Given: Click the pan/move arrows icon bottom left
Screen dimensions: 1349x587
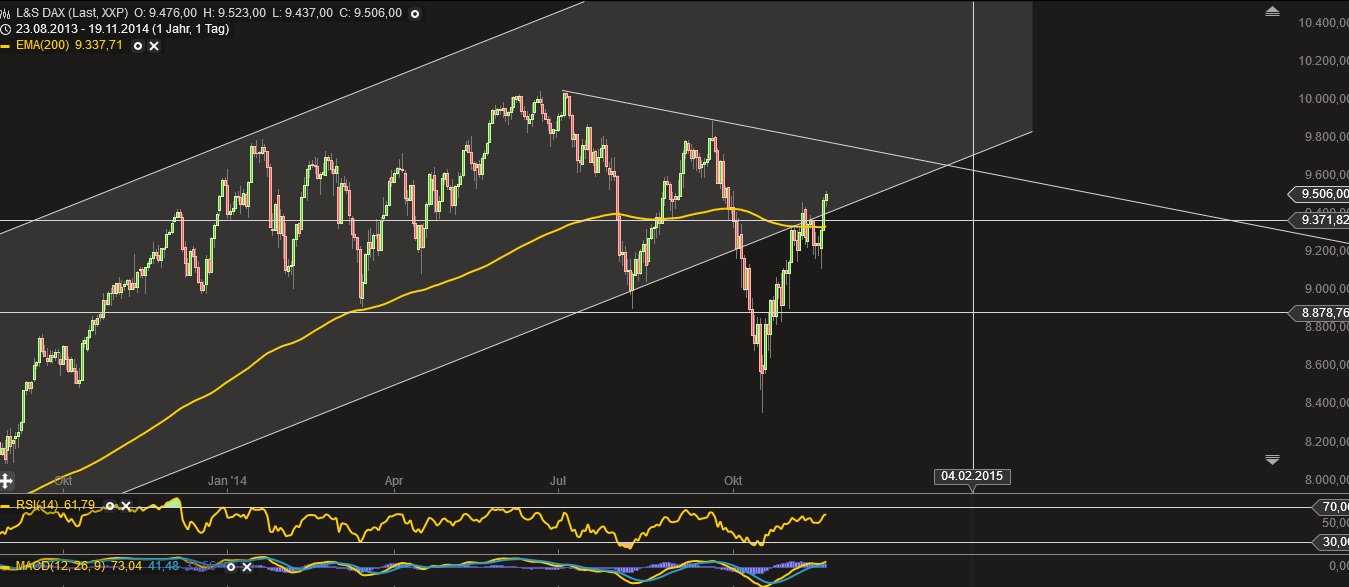Looking at the screenshot, I should (x=7, y=480).
